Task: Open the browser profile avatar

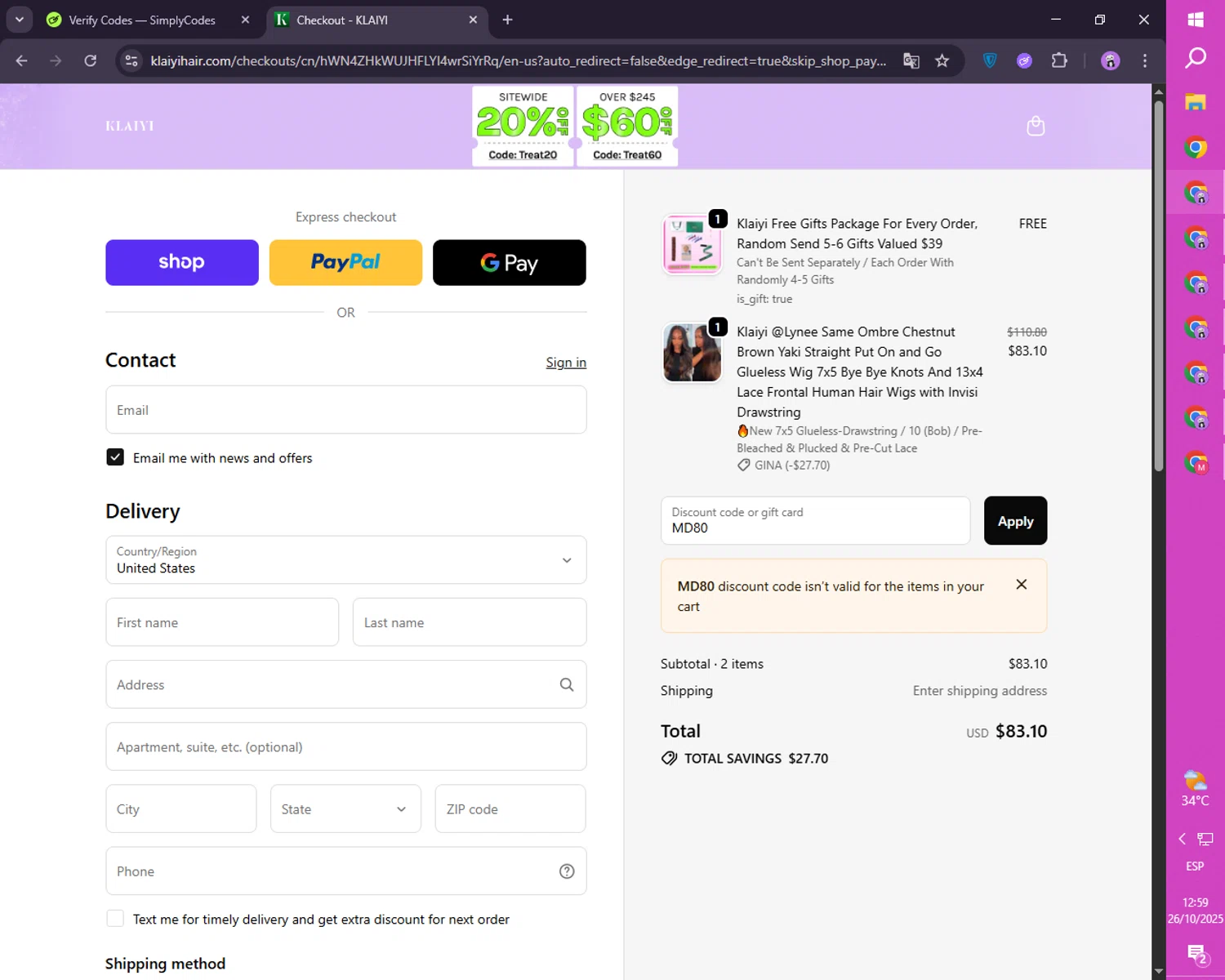Action: pyautogui.click(x=1110, y=60)
